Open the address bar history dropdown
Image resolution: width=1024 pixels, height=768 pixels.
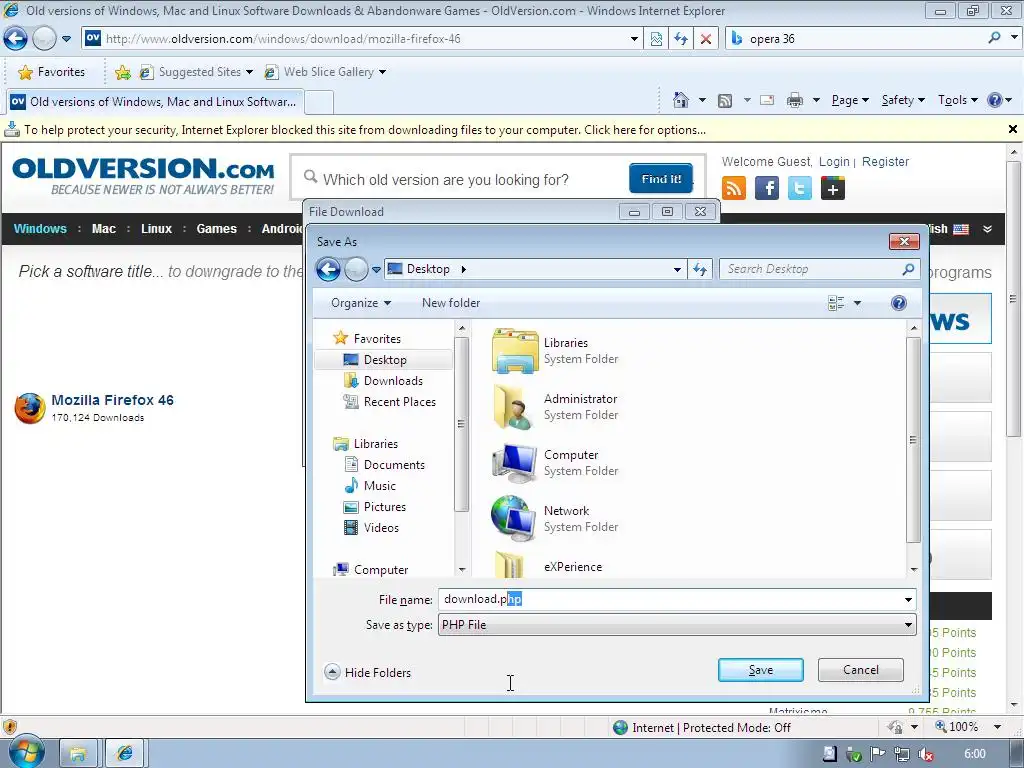(634, 39)
